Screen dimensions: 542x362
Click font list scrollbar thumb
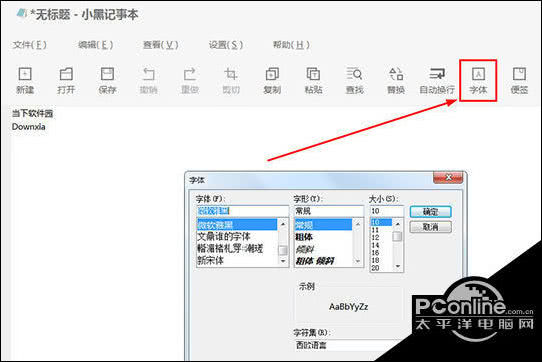tap(283, 250)
